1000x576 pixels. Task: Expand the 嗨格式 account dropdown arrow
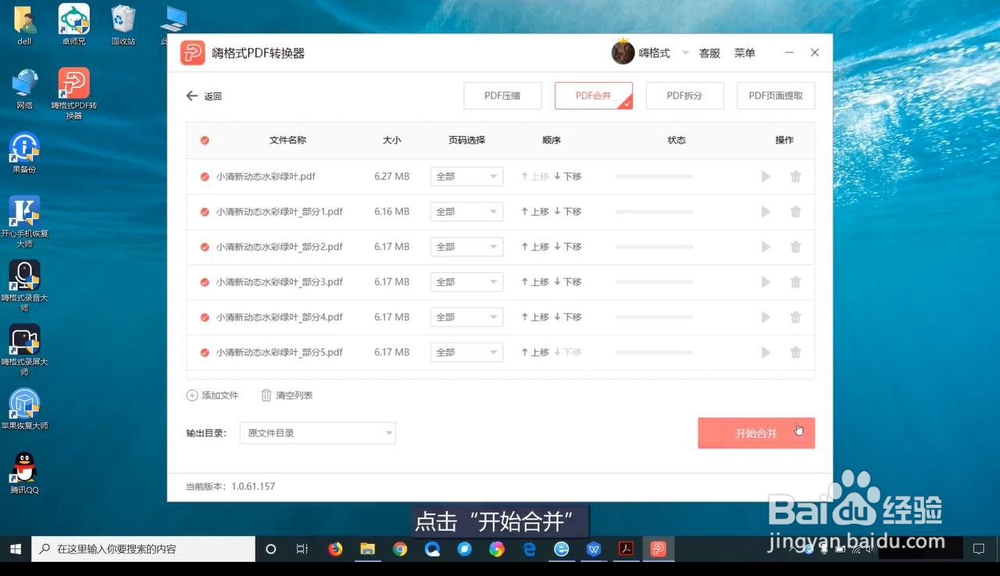[686, 53]
